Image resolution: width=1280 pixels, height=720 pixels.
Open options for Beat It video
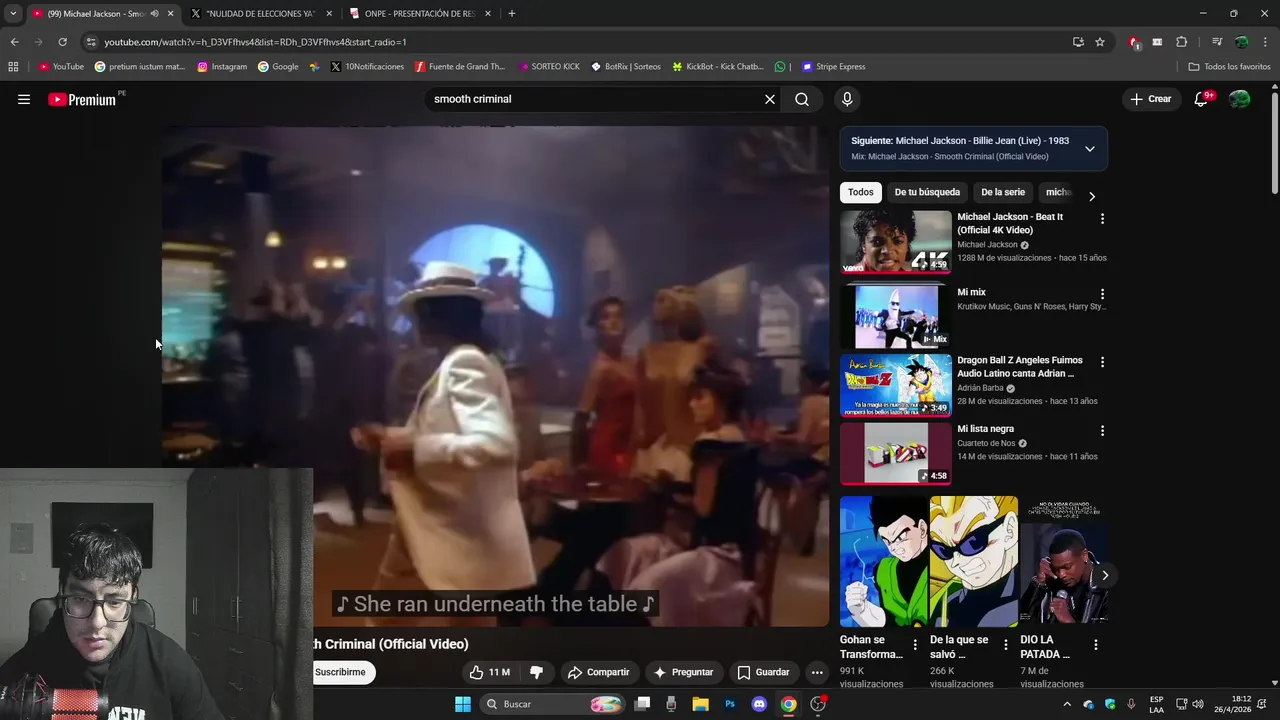pyautogui.click(x=1102, y=218)
